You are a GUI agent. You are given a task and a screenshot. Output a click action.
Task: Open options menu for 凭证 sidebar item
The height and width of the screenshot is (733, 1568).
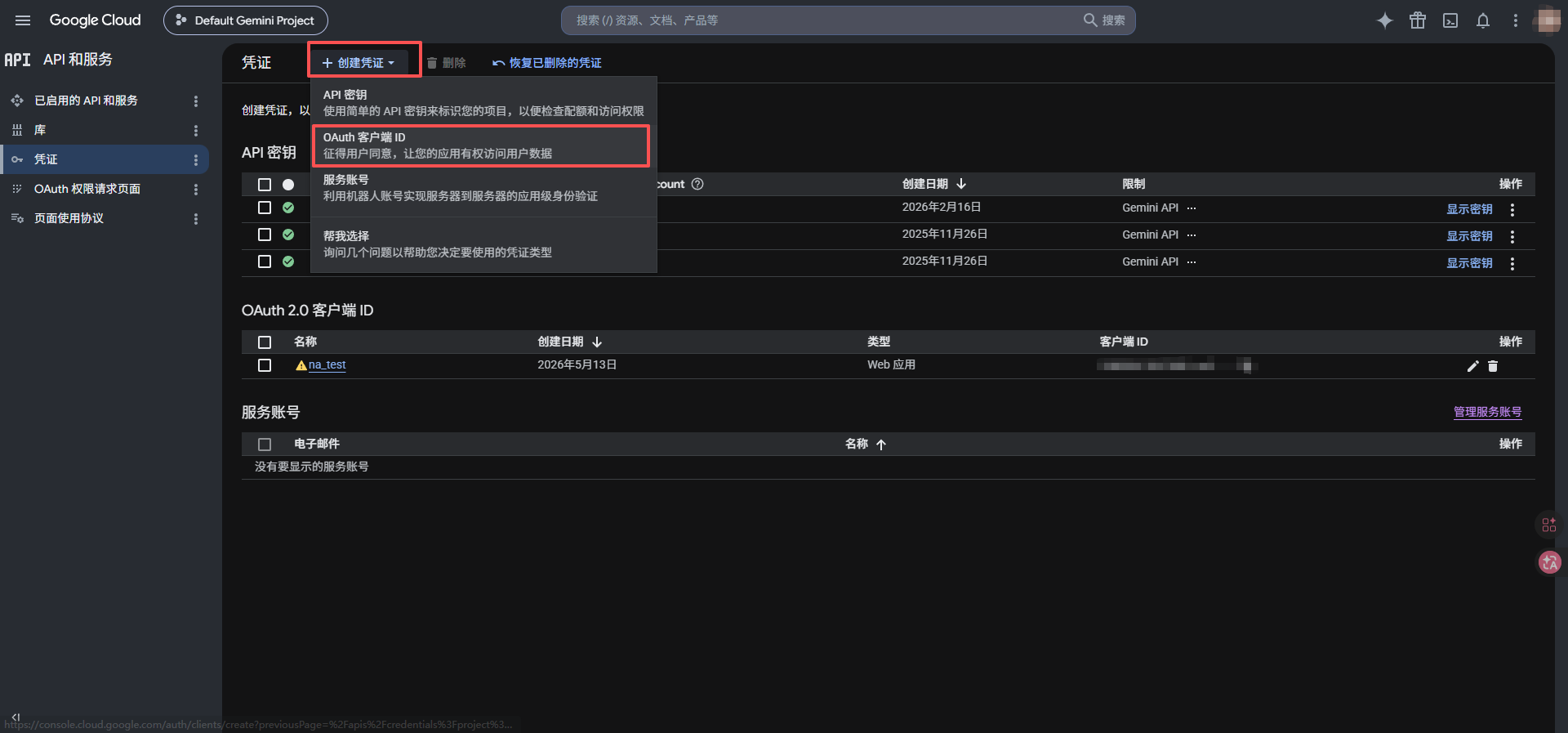(196, 160)
